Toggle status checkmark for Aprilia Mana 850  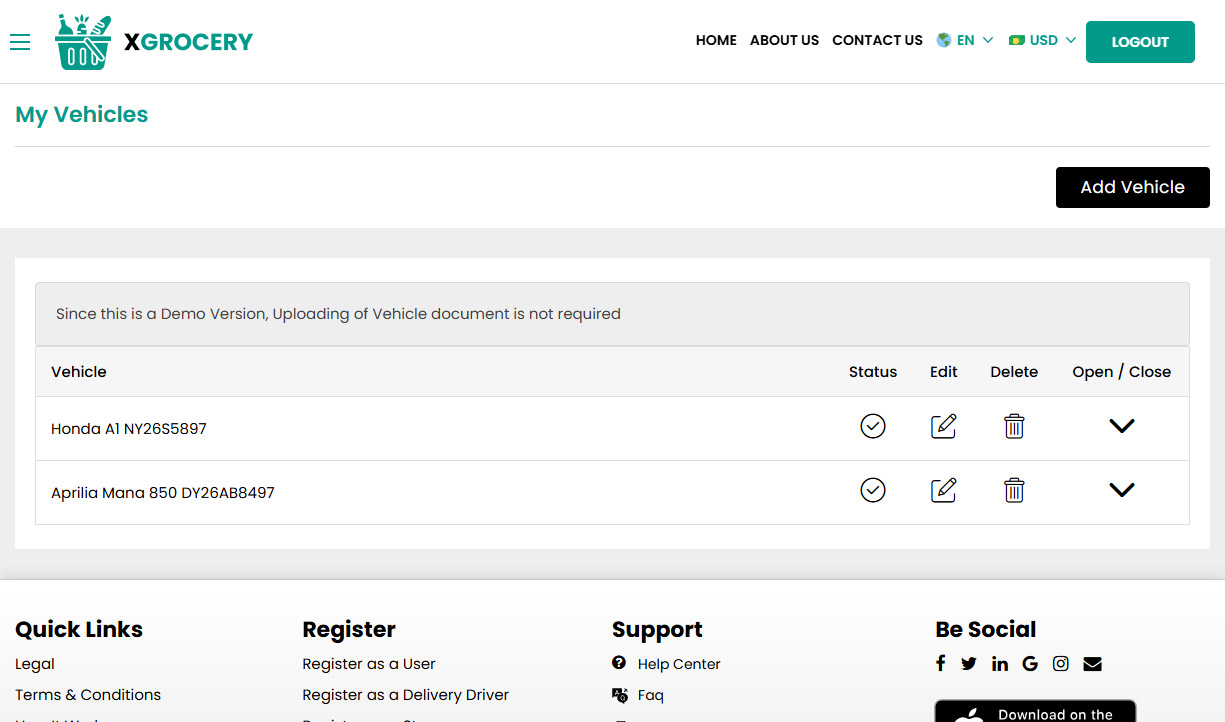[x=873, y=491]
